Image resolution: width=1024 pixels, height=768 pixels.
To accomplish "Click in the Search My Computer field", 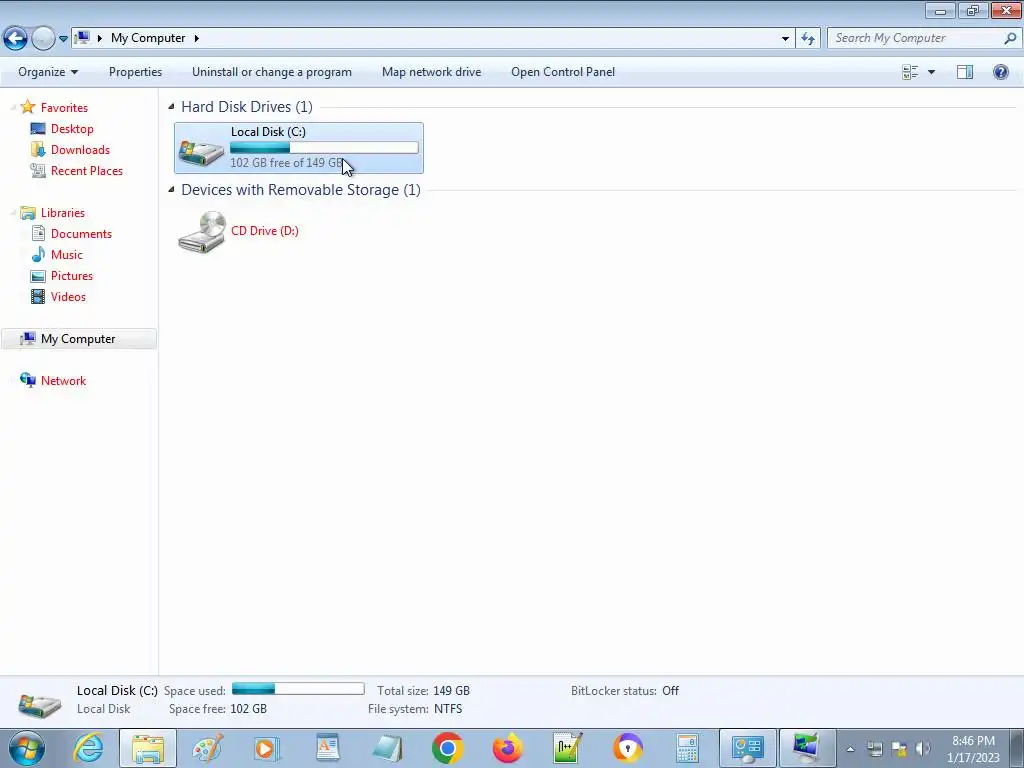I will coord(918,38).
